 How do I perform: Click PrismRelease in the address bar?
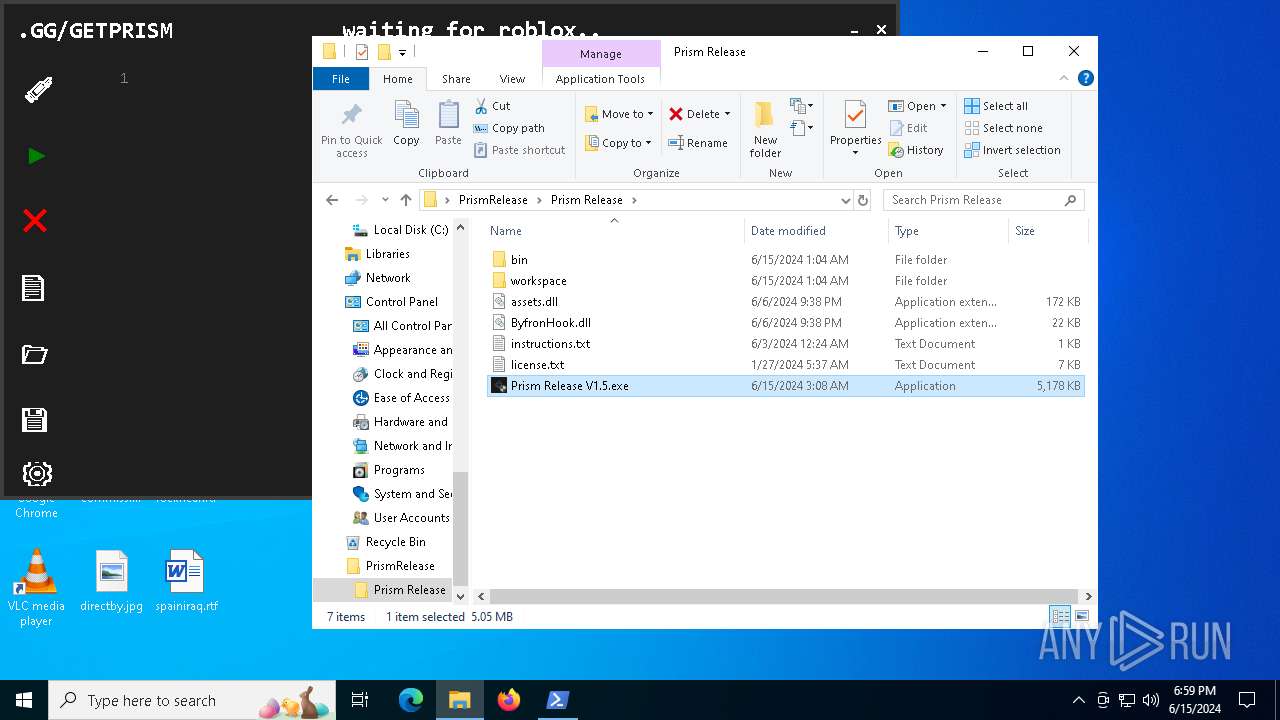[x=493, y=200]
